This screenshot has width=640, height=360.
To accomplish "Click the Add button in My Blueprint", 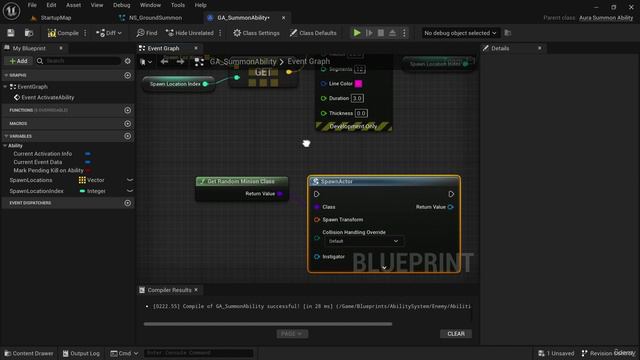I will pyautogui.click(x=18, y=61).
